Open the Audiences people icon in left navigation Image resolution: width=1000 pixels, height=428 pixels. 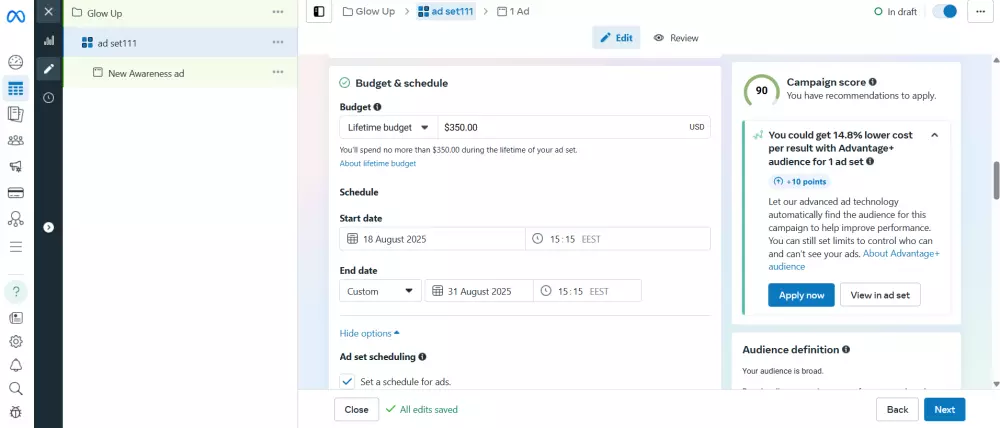pos(16,140)
